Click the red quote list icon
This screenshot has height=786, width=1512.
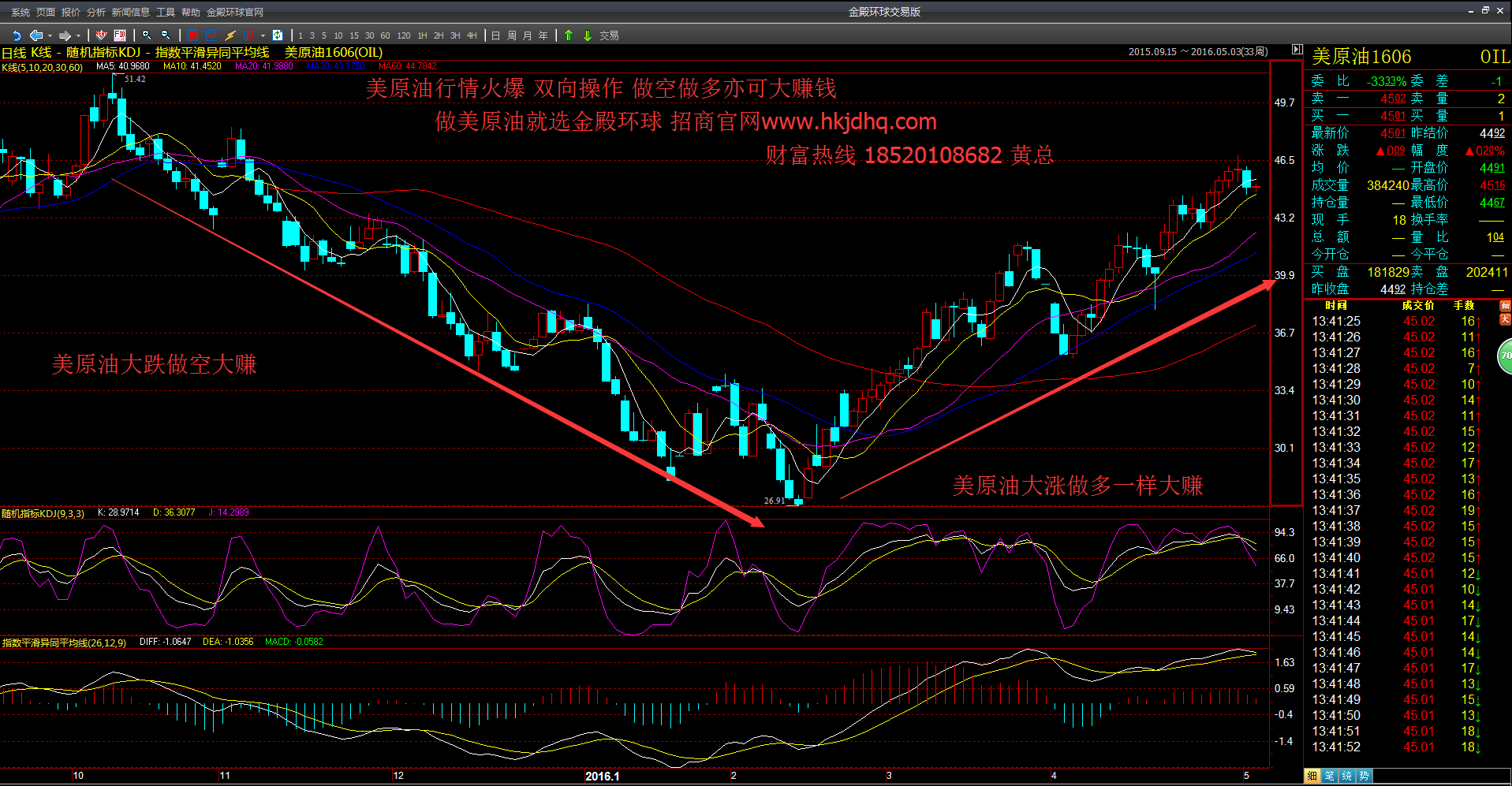[x=192, y=35]
